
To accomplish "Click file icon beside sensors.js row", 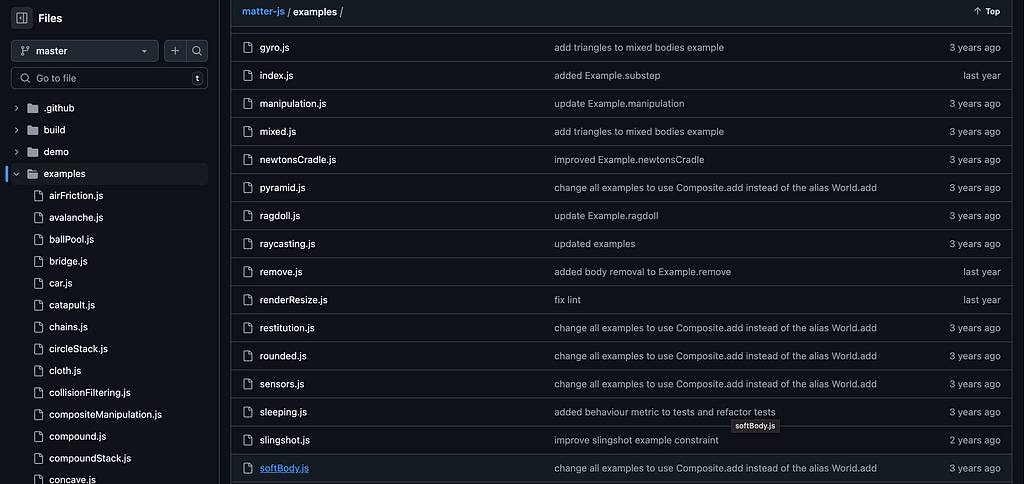I will tap(248, 384).
